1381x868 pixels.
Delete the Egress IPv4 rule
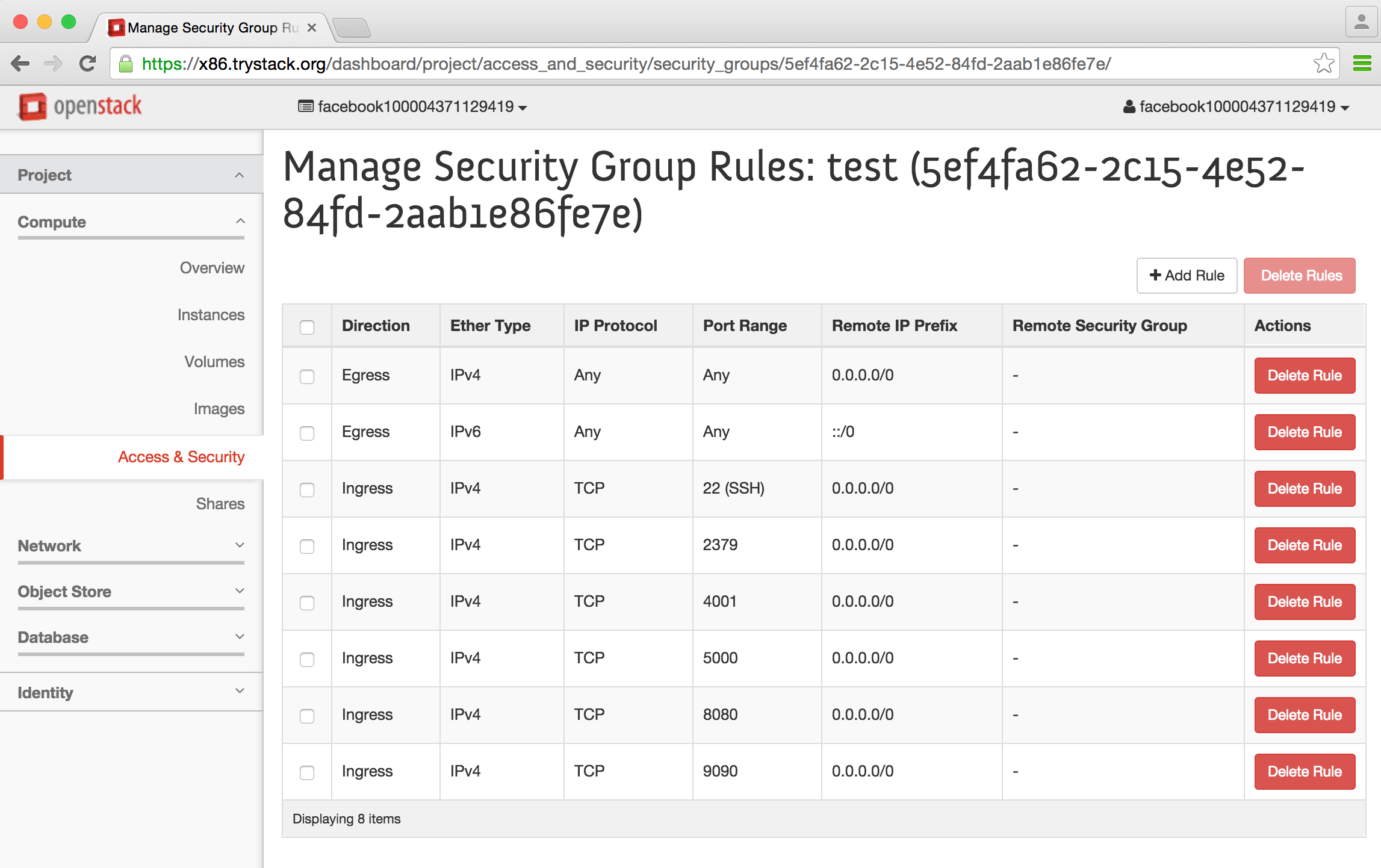click(x=1305, y=376)
